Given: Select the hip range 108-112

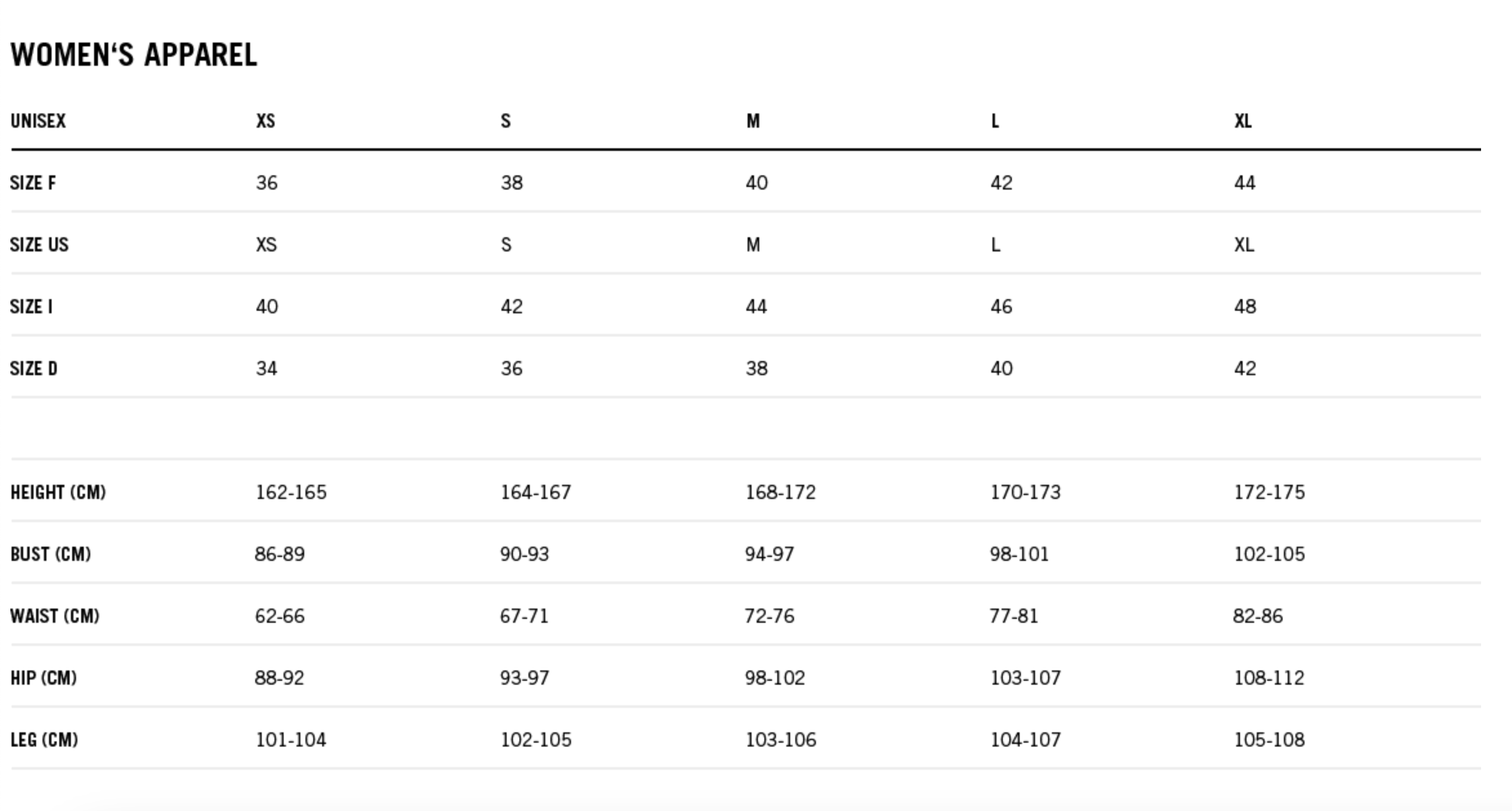Looking at the screenshot, I should [1268, 678].
